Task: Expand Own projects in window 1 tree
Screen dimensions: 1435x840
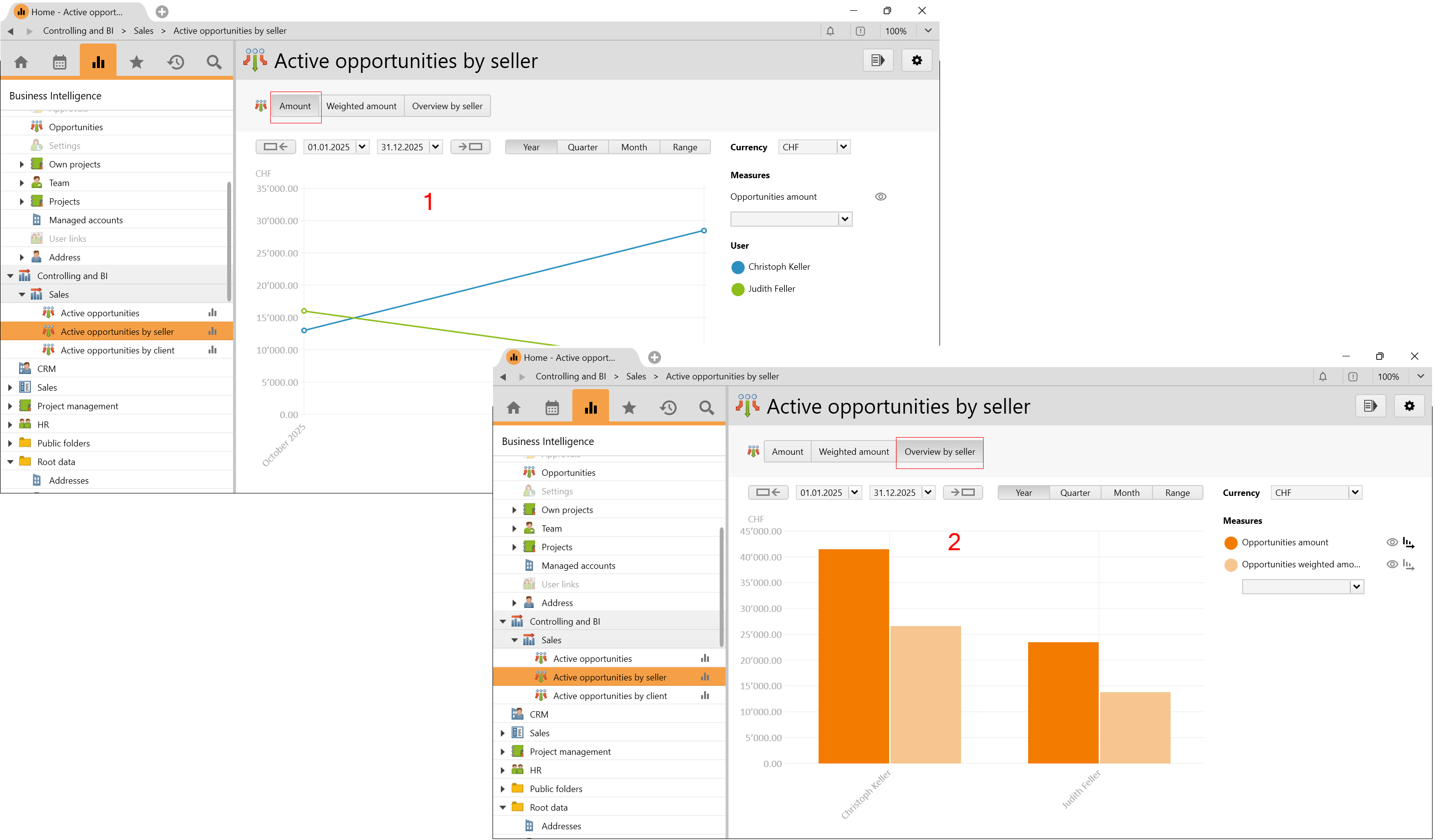Action: pos(22,164)
